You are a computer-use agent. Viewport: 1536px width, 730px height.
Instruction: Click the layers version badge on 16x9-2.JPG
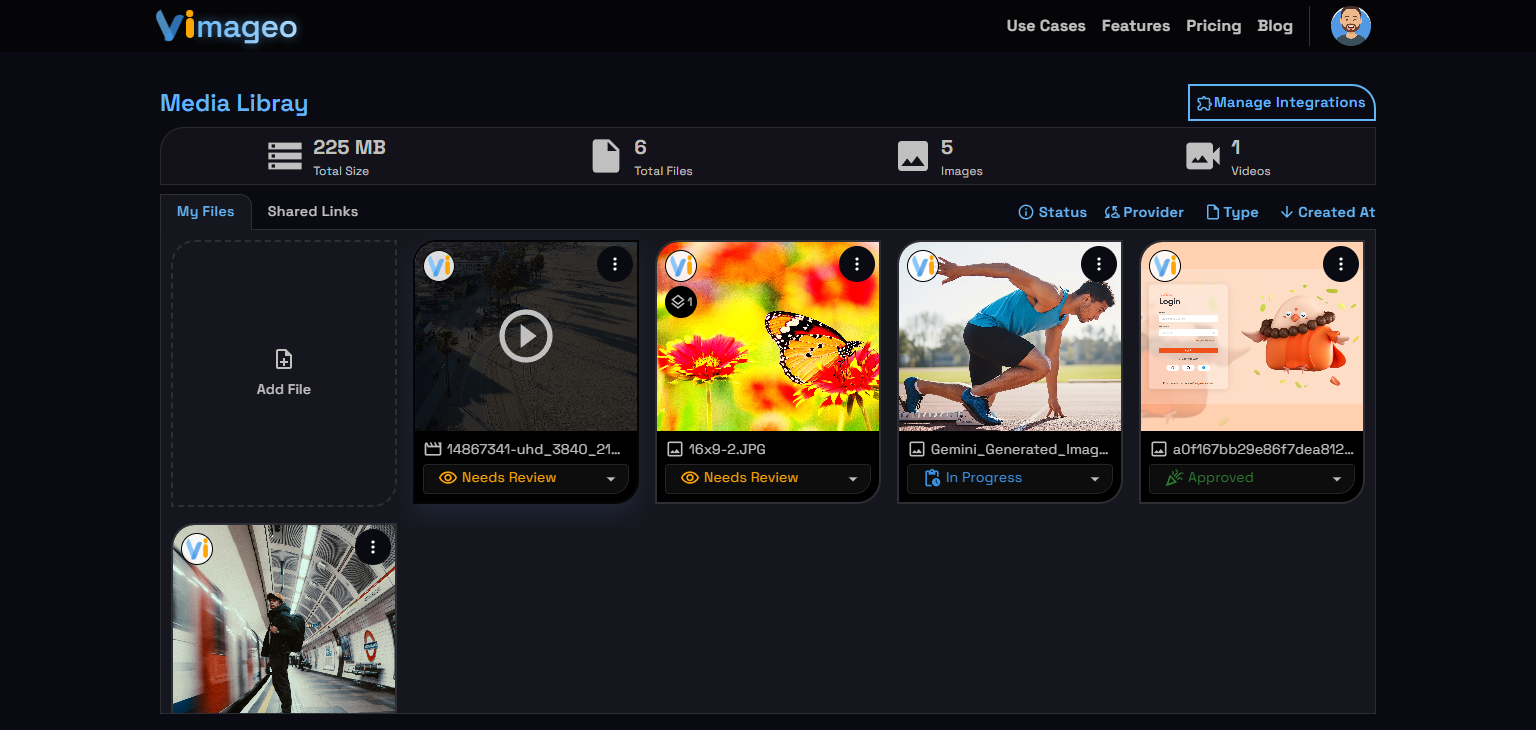point(681,301)
